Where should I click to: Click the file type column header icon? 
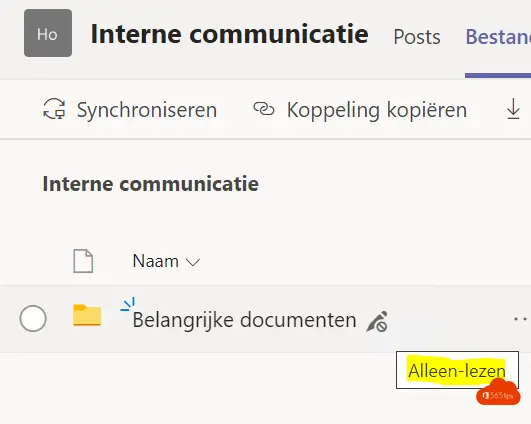(83, 261)
